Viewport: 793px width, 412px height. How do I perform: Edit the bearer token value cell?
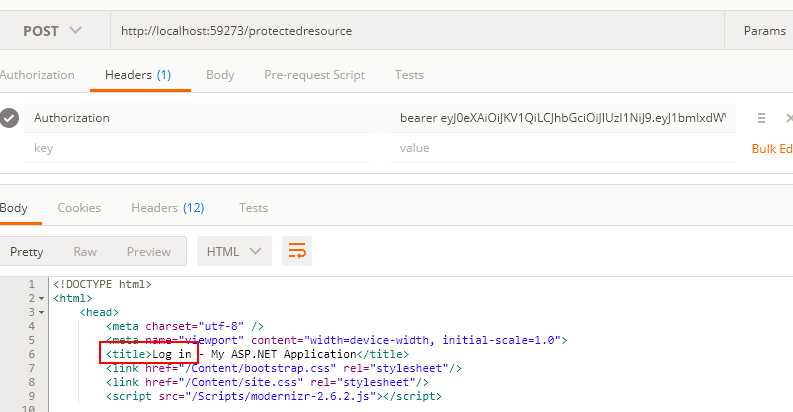(x=563, y=118)
